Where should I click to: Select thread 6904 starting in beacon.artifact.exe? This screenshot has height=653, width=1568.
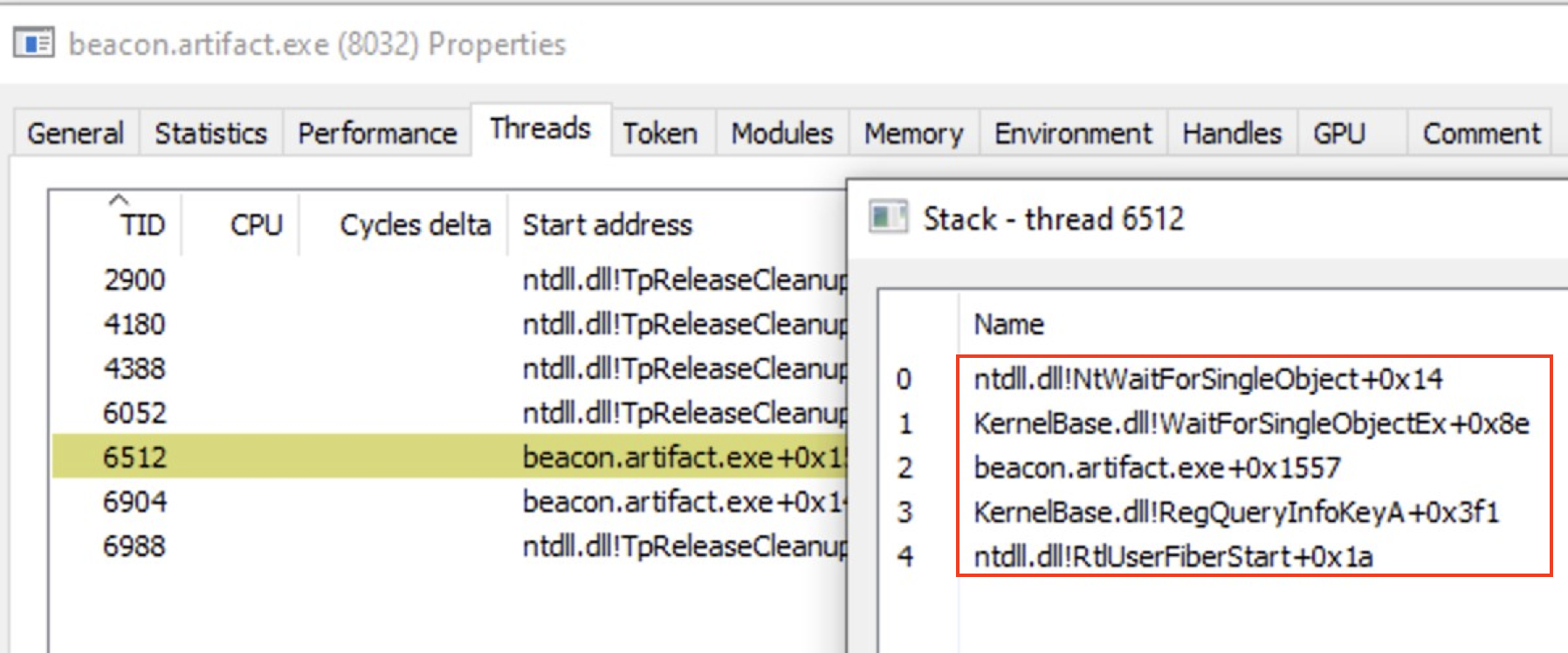pyautogui.click(x=262, y=501)
